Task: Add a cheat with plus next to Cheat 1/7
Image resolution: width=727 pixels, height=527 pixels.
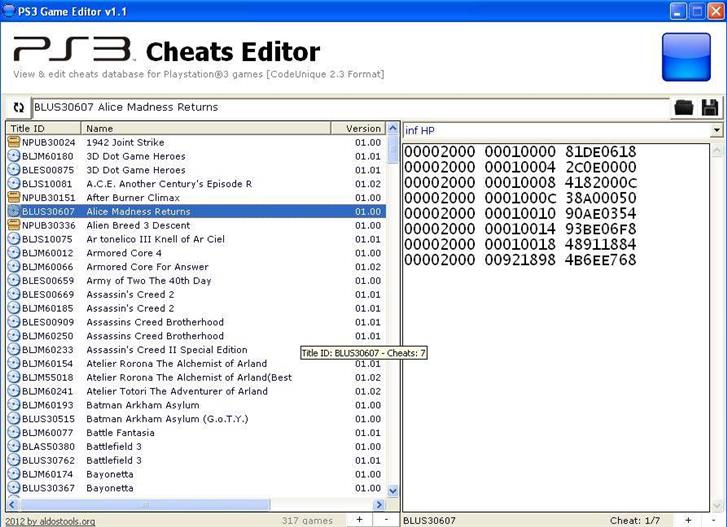Action: click(689, 520)
